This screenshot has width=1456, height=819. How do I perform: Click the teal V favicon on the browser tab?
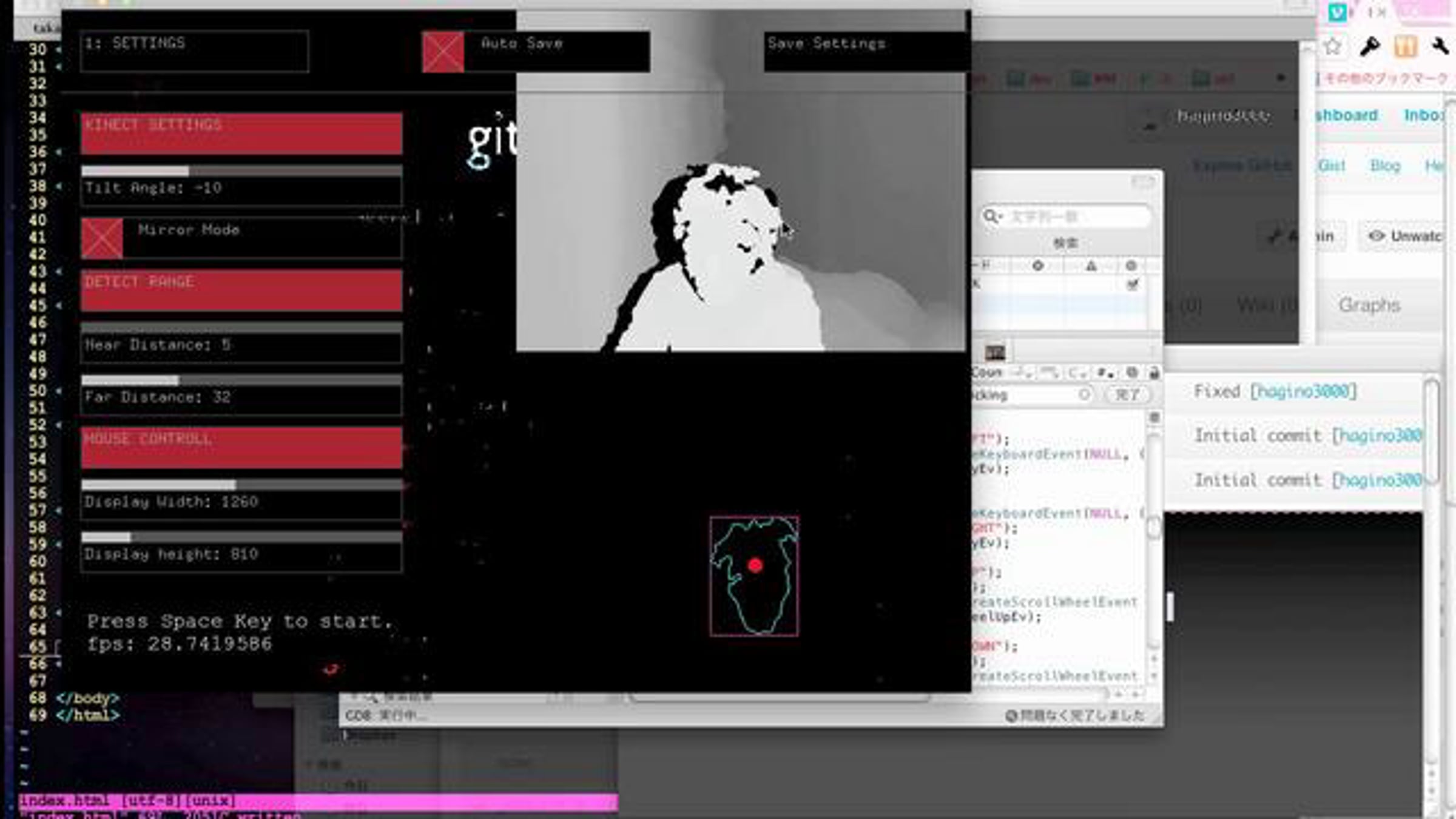[1337, 12]
